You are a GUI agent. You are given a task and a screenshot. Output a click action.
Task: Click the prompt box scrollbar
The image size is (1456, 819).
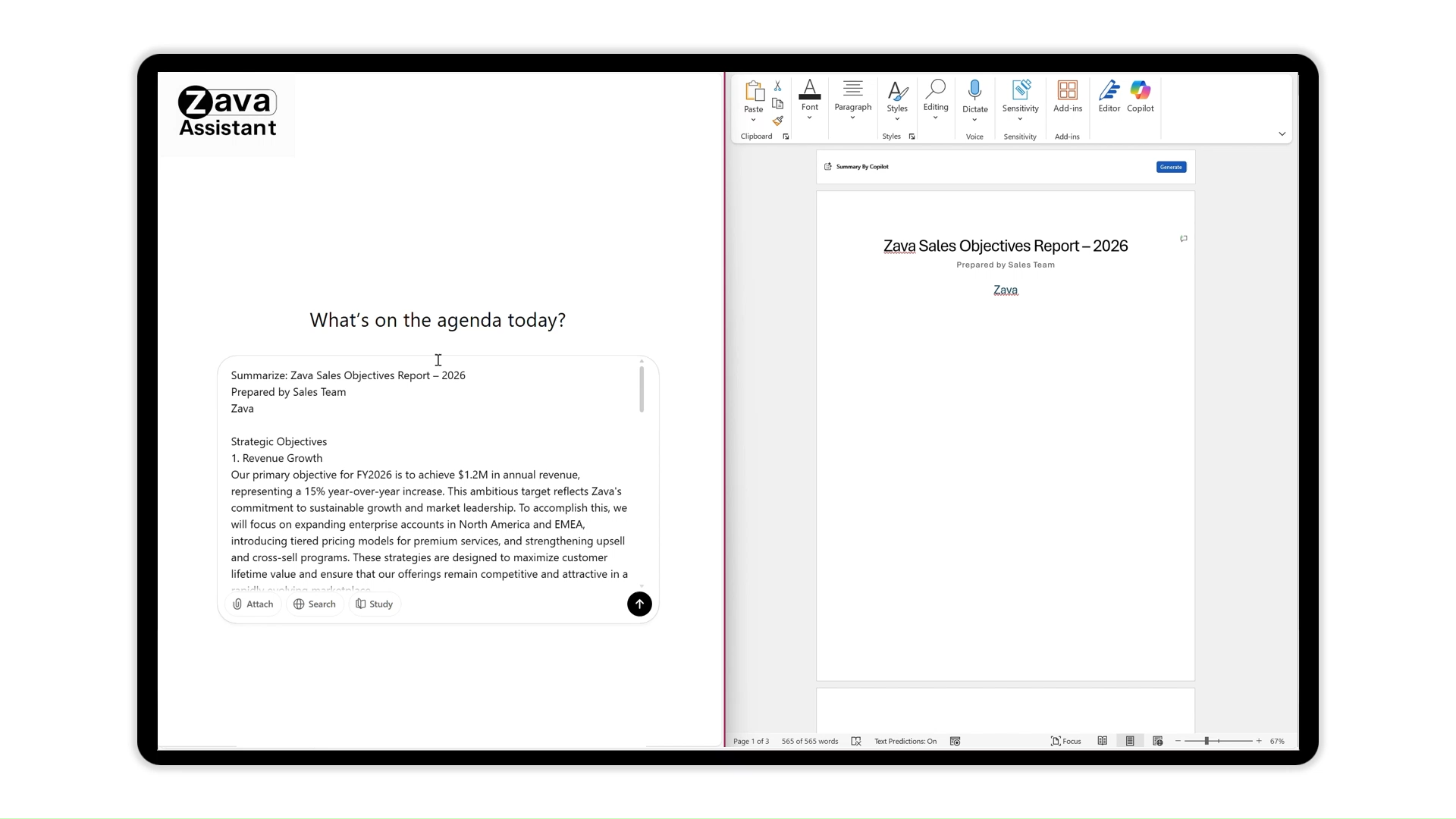pyautogui.click(x=642, y=389)
